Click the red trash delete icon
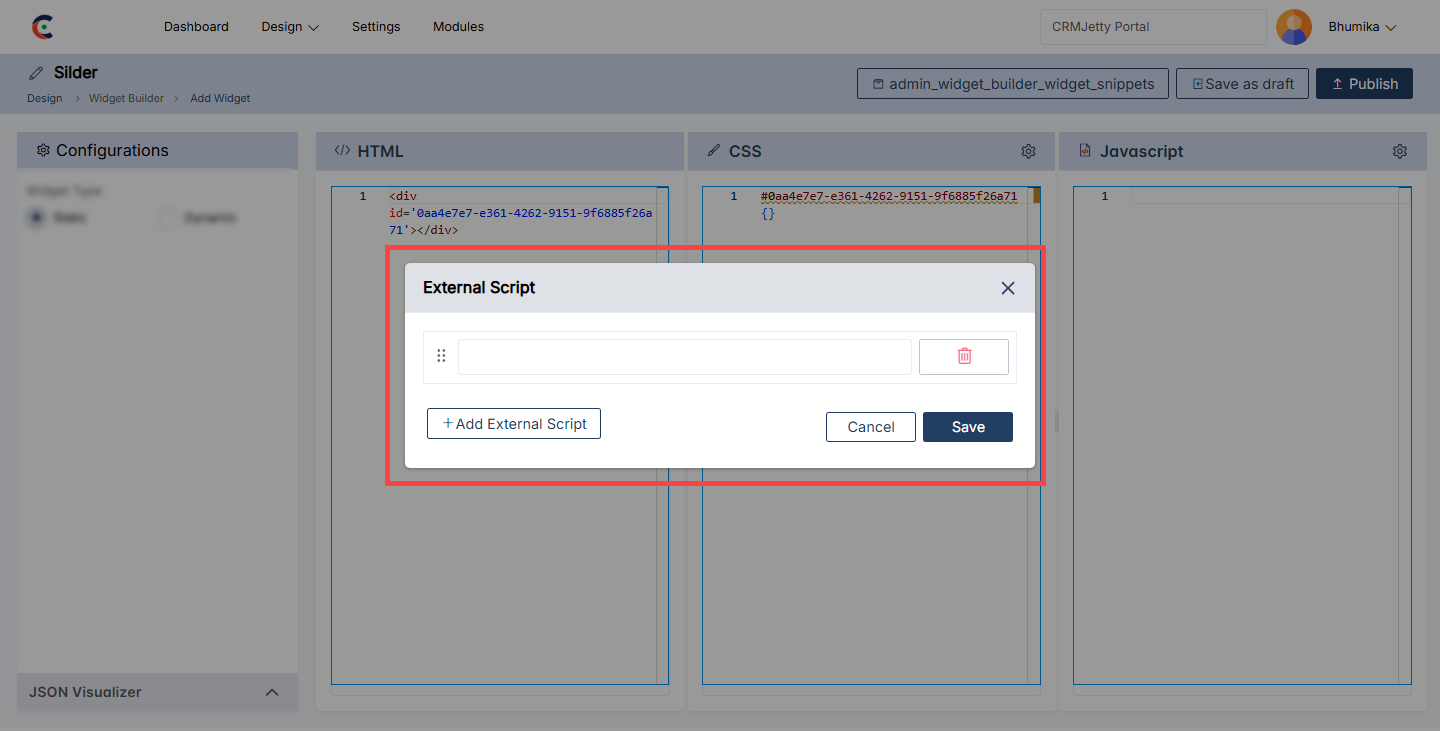 click(963, 357)
